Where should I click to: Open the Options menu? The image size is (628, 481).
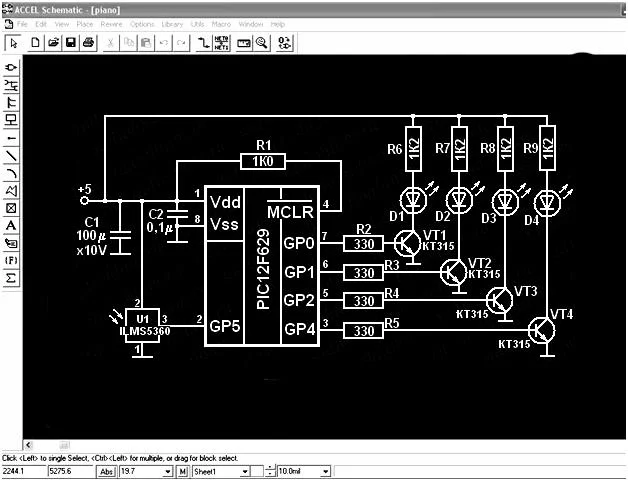tap(142, 24)
